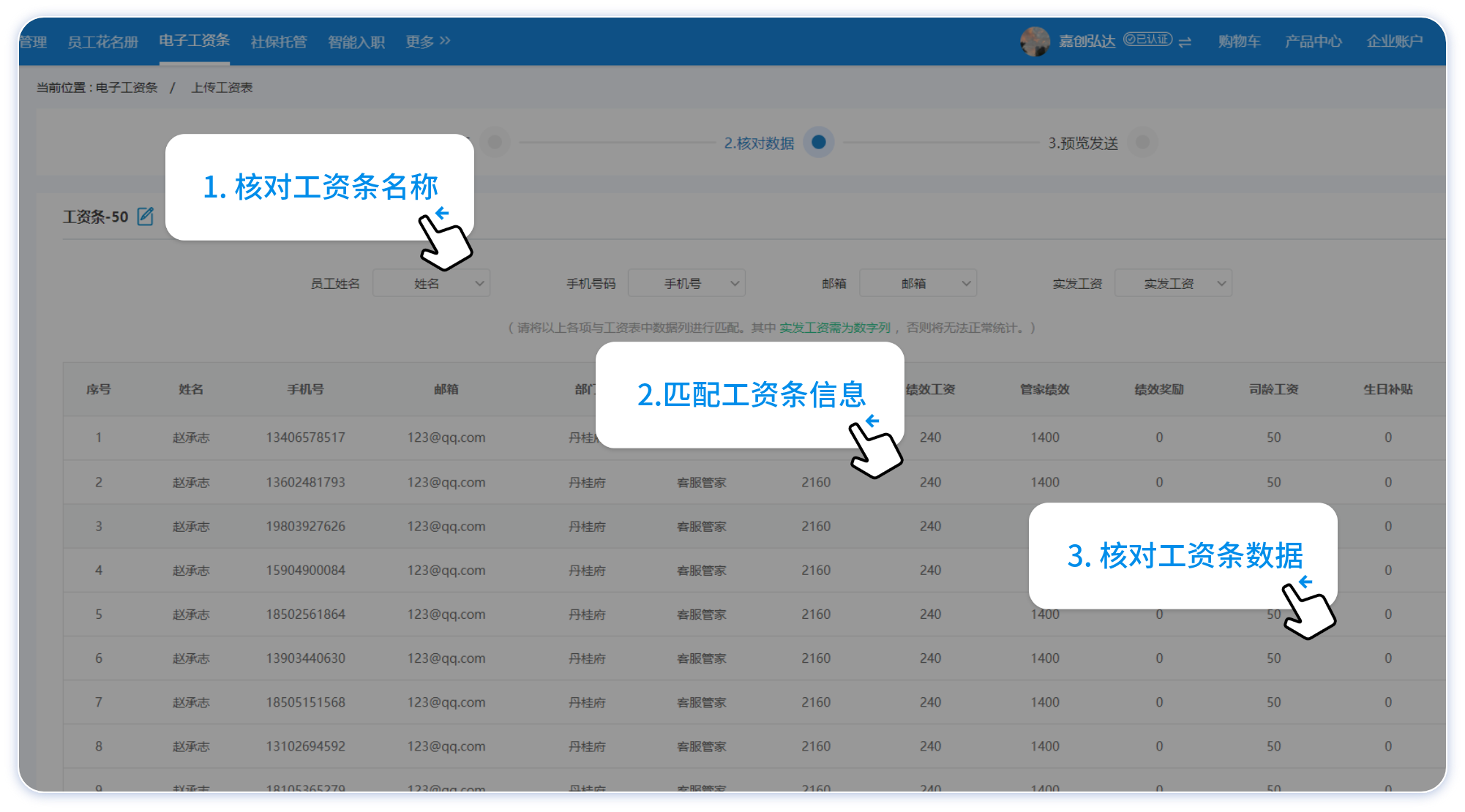Click the 邮箱 table column header
Viewport: 1465px width, 812px height.
(x=446, y=389)
